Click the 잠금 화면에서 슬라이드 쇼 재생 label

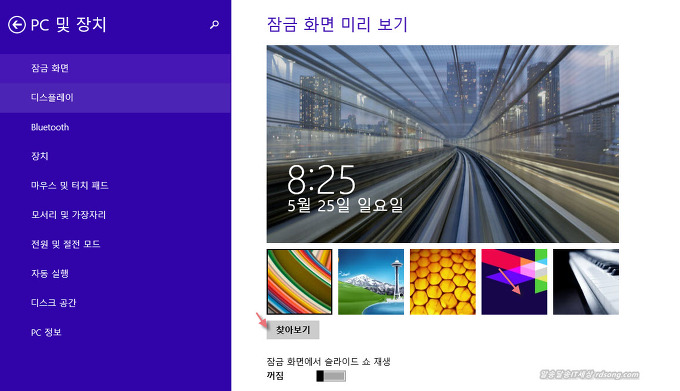click(328, 362)
